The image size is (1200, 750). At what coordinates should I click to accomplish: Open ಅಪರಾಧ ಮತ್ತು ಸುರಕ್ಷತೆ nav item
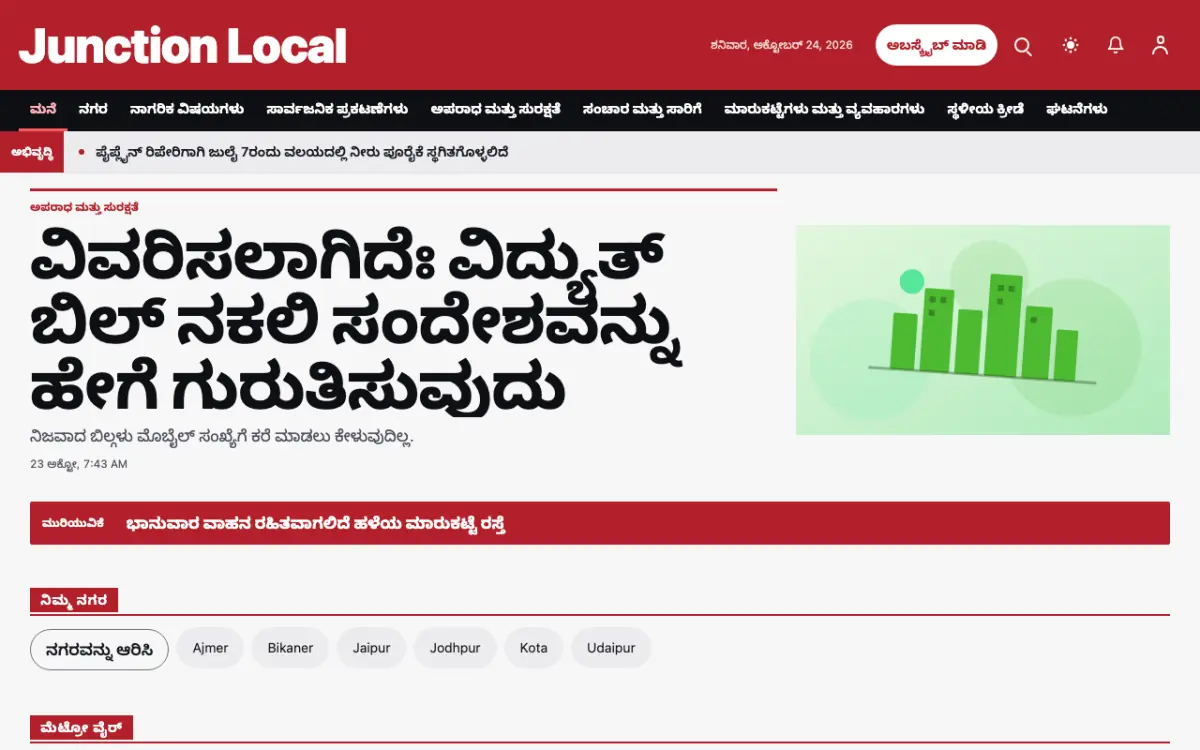(495, 109)
